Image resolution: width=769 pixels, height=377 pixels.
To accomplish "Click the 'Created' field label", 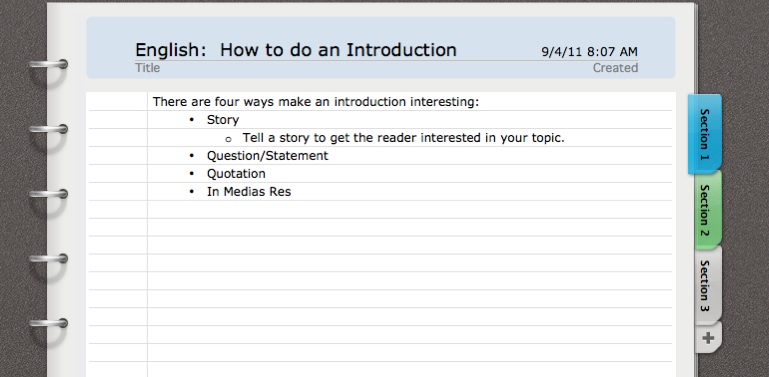I will click(x=615, y=68).
